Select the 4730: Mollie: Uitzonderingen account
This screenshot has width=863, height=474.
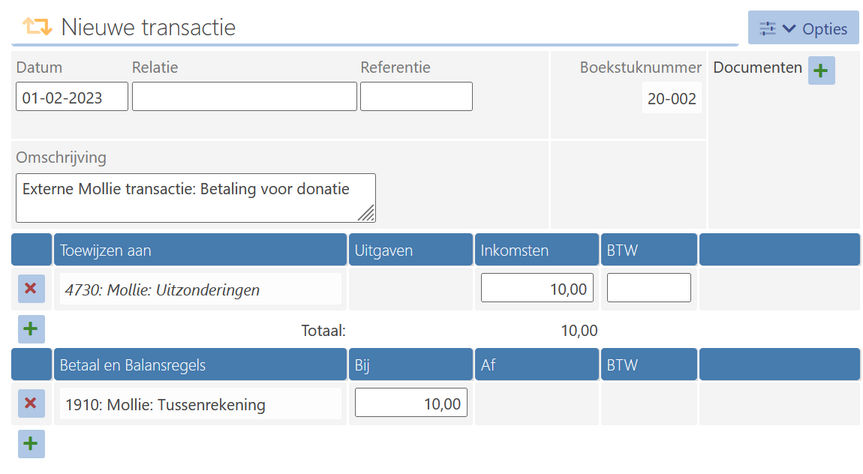[200, 289]
